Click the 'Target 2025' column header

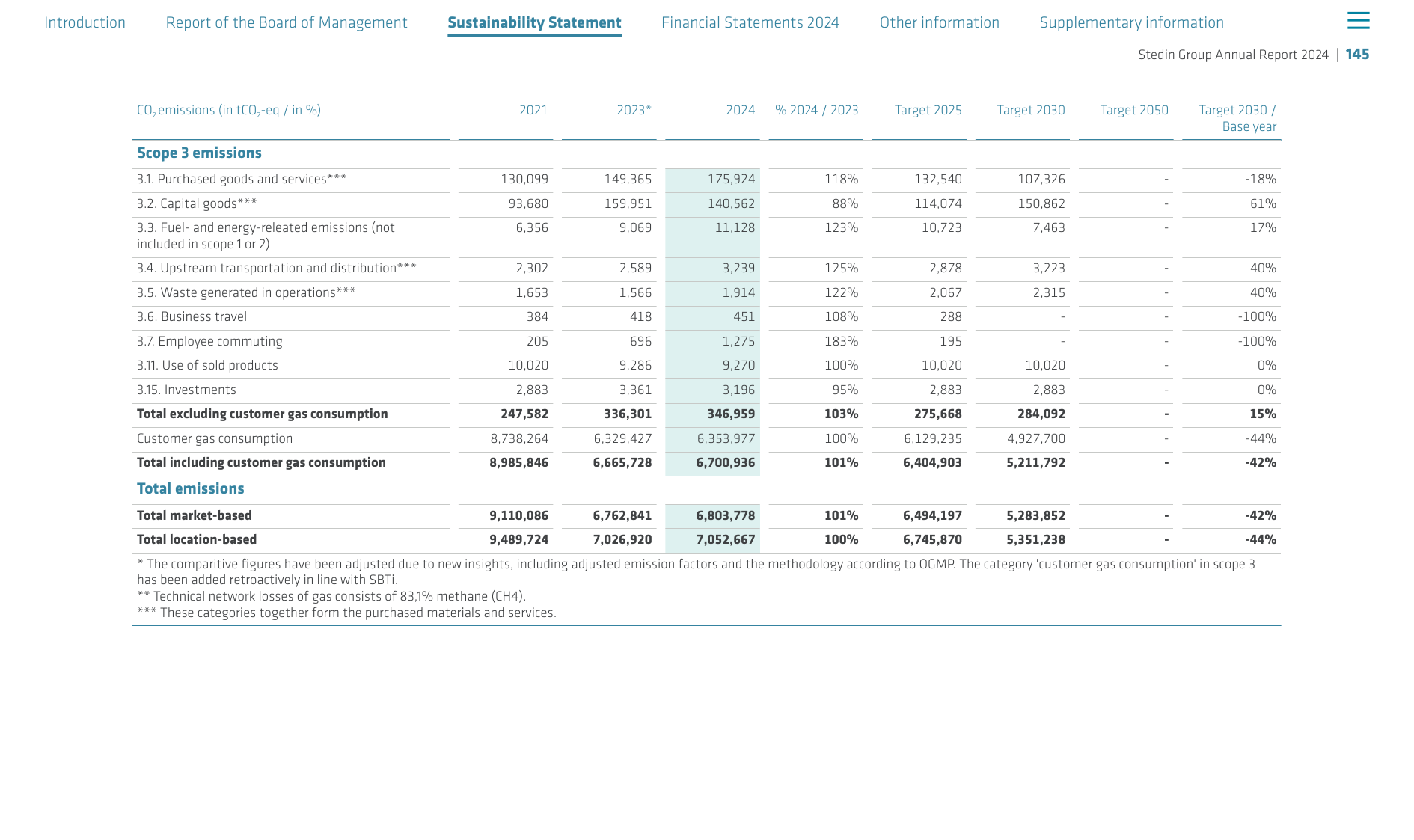click(x=928, y=110)
